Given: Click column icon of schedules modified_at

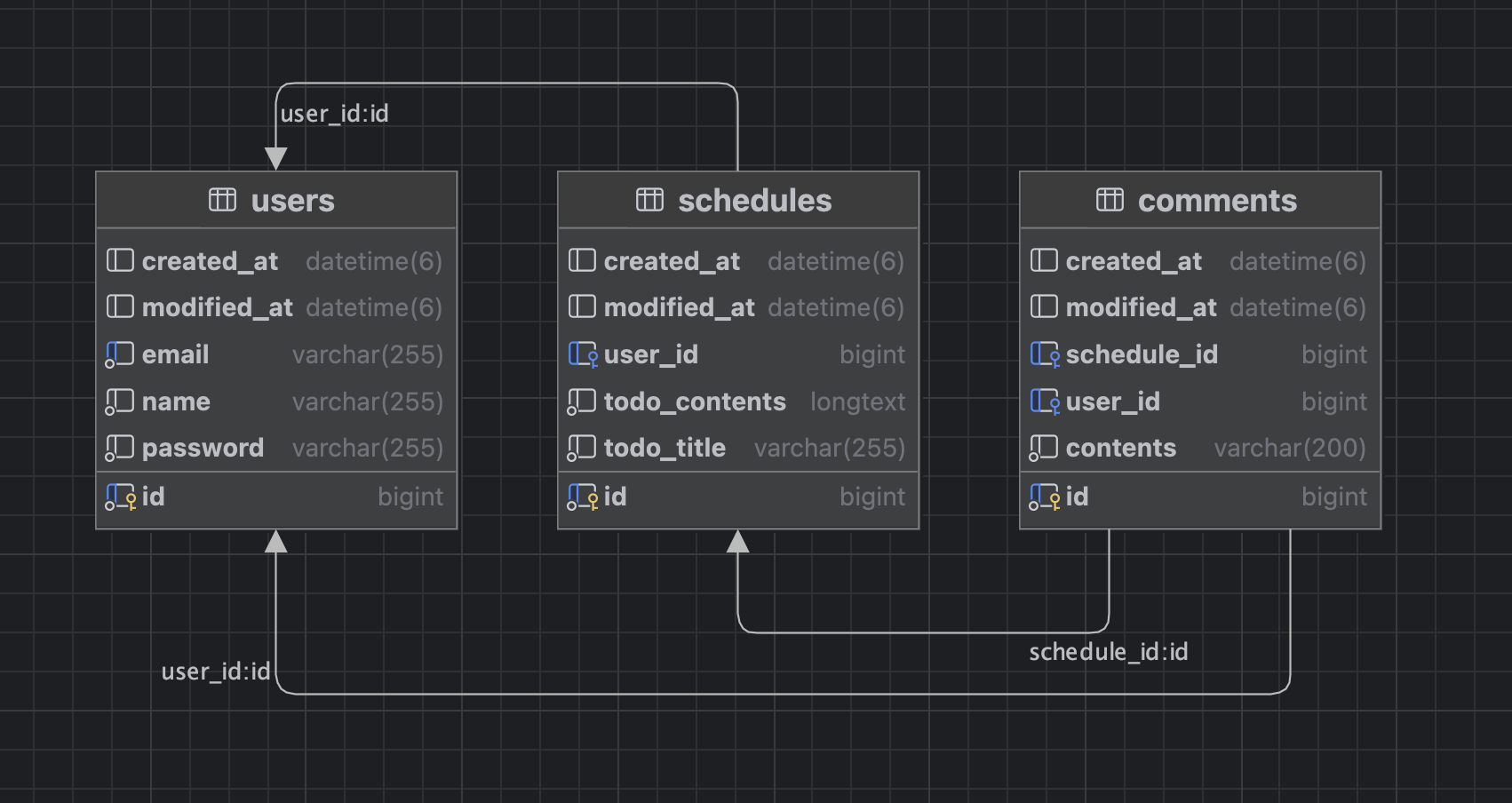Looking at the screenshot, I should (582, 306).
